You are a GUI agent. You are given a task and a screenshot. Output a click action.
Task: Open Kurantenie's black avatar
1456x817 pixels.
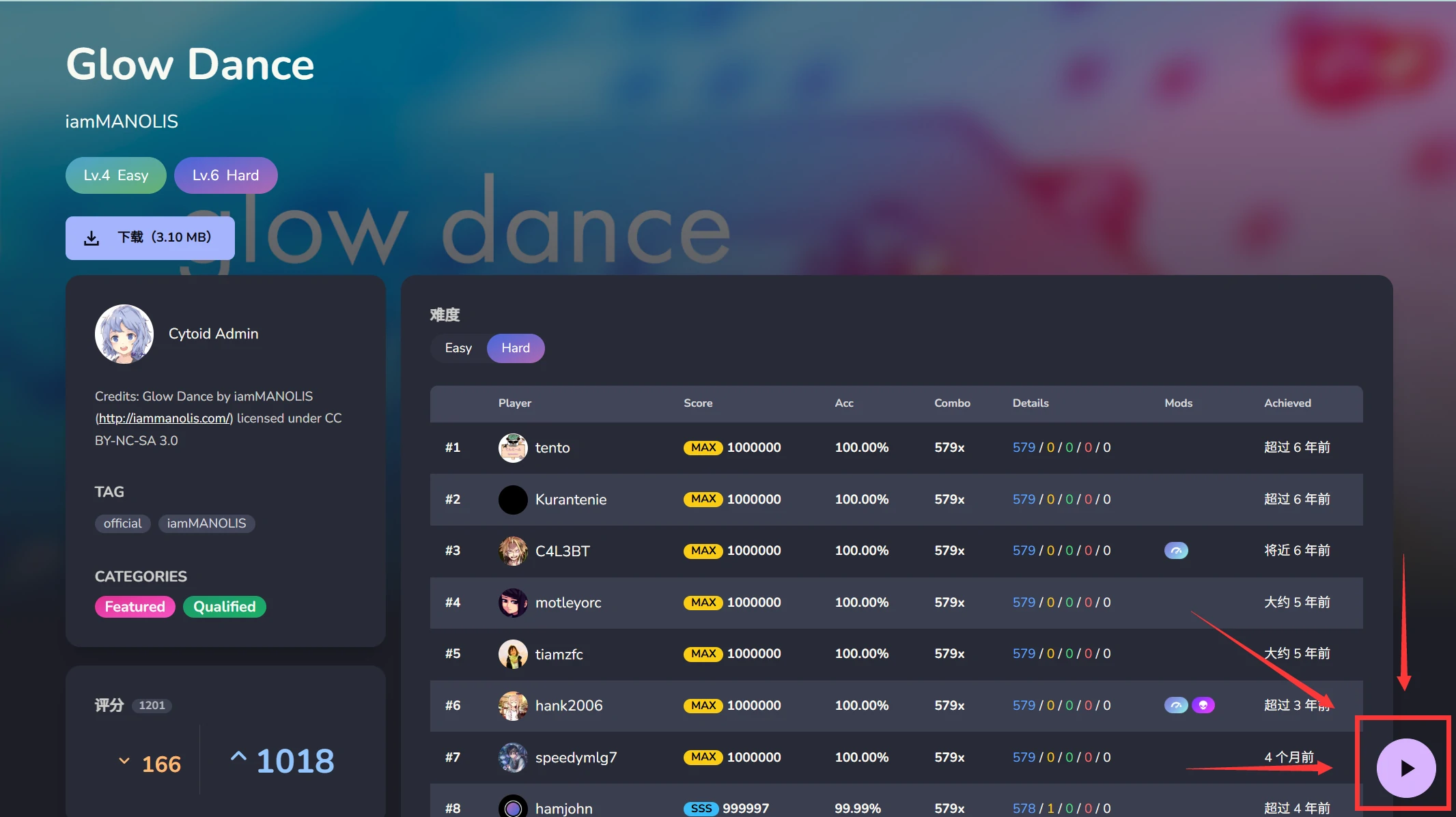(513, 500)
